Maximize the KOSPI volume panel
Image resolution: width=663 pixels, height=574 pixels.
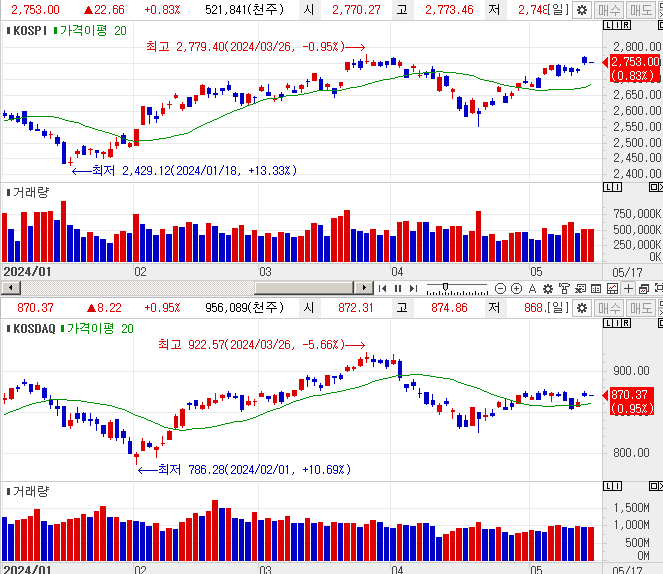click(655, 187)
